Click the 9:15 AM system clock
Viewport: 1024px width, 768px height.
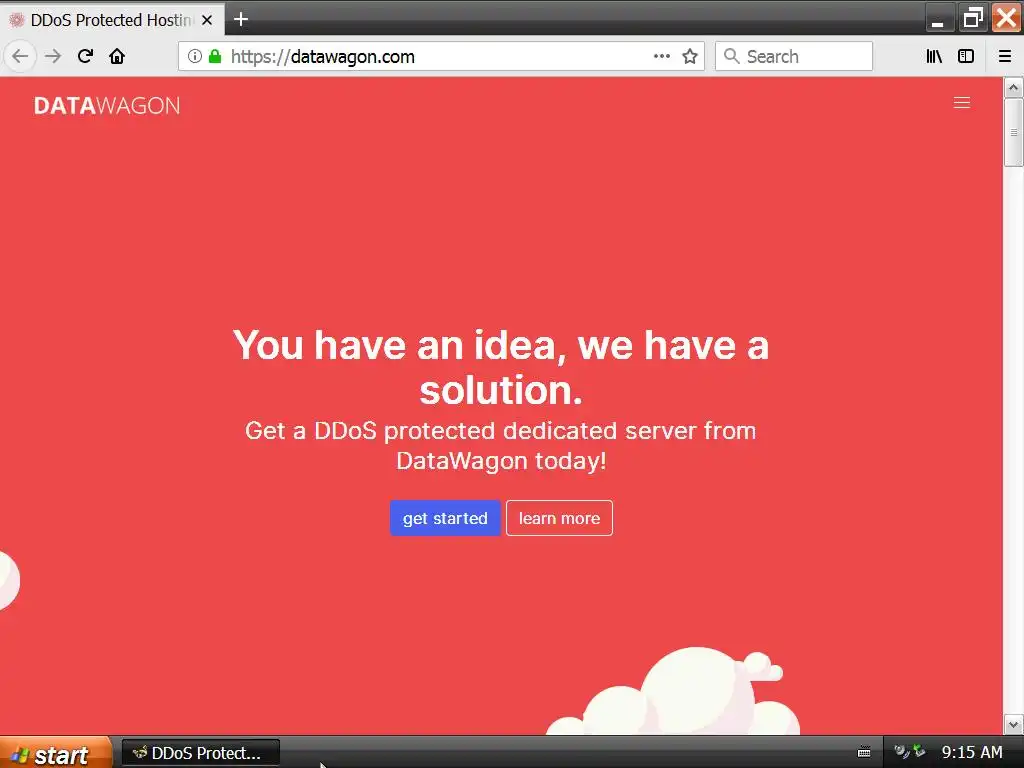pyautogui.click(x=972, y=753)
